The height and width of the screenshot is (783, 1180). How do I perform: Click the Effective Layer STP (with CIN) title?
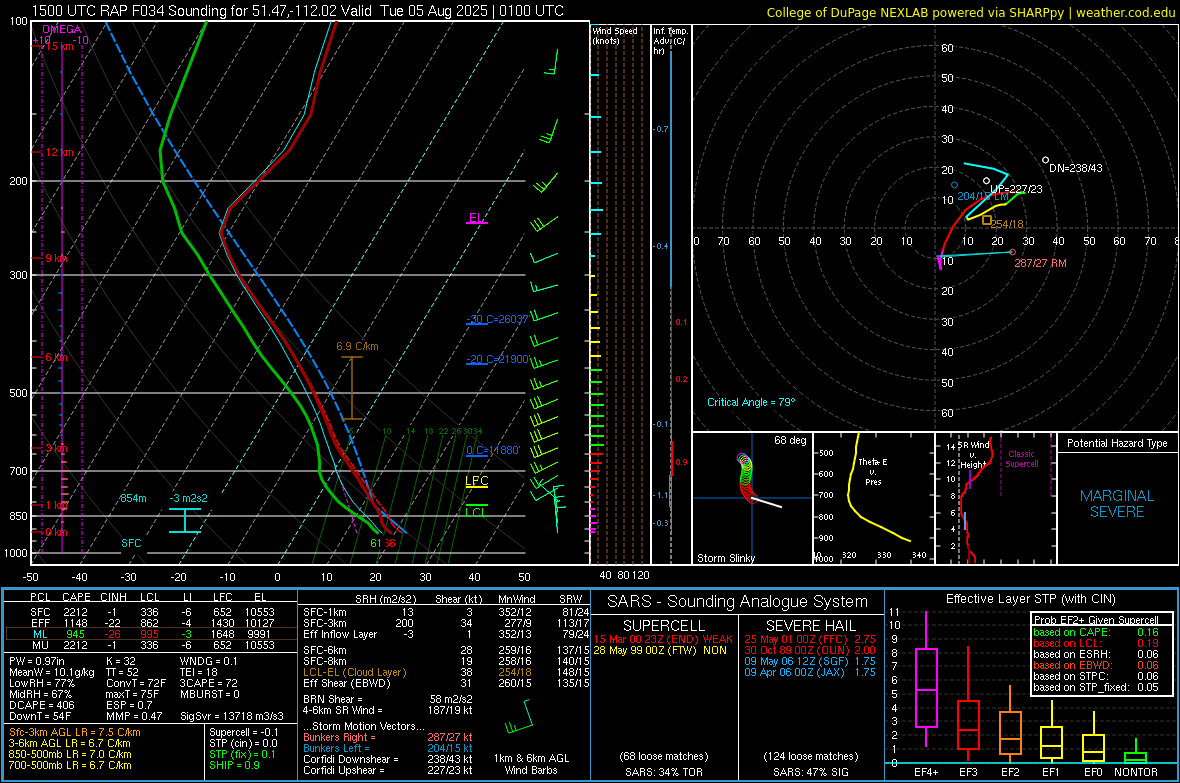point(1030,599)
